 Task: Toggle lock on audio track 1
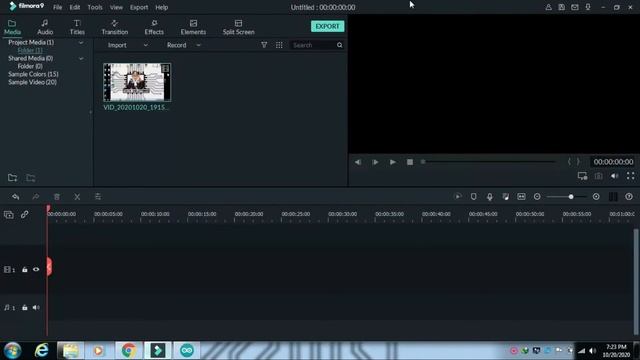tap(24, 307)
